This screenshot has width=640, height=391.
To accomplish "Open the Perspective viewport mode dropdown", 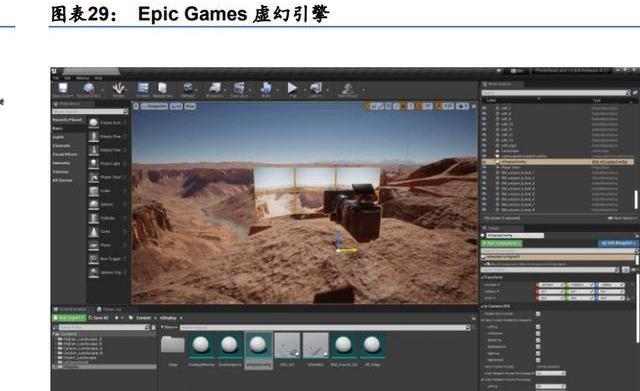I will click(x=154, y=106).
